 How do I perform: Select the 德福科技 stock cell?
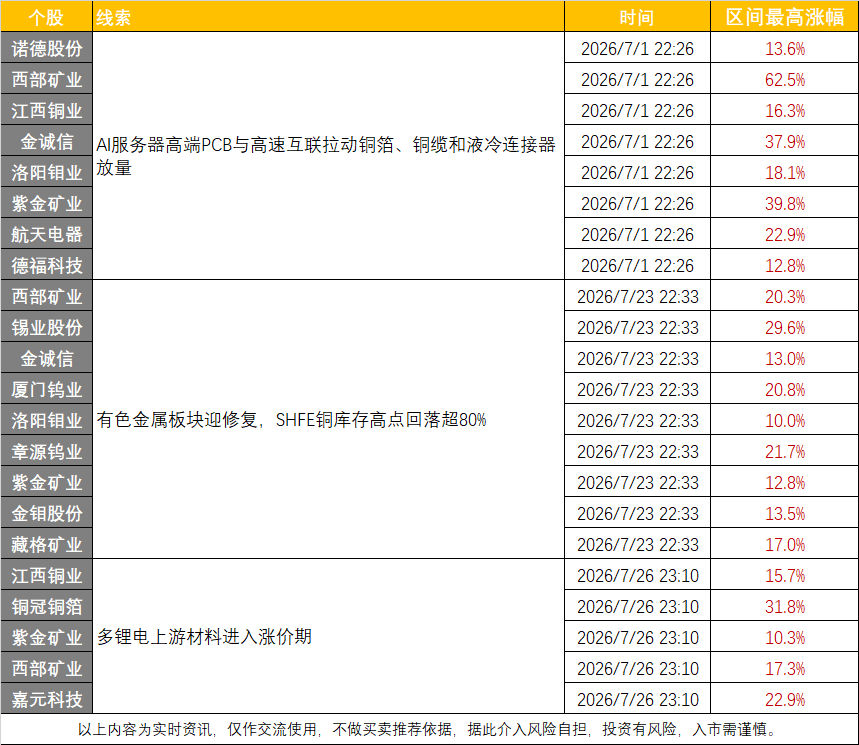(x=47, y=265)
